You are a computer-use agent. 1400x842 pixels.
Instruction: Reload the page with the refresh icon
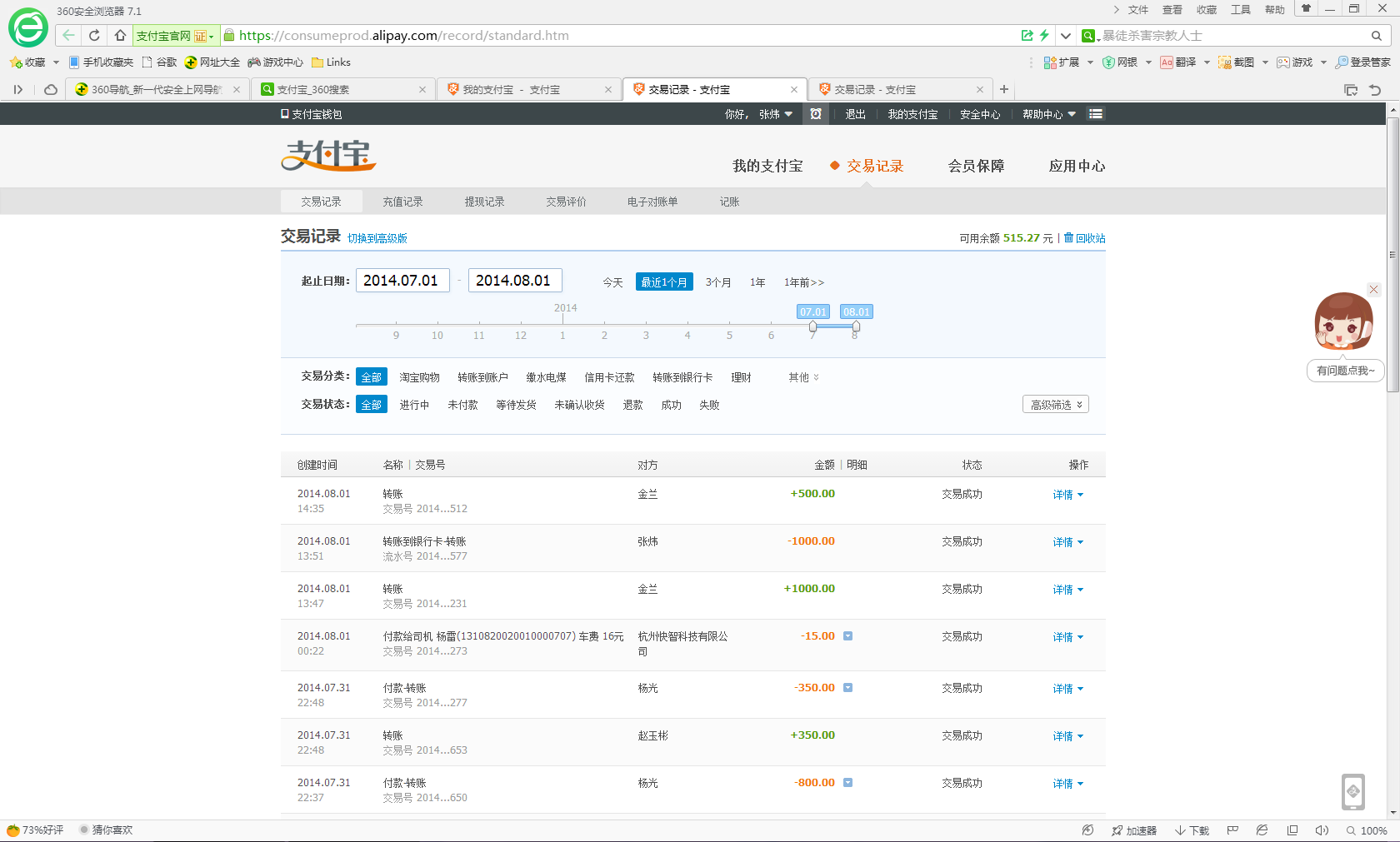pyautogui.click(x=94, y=35)
